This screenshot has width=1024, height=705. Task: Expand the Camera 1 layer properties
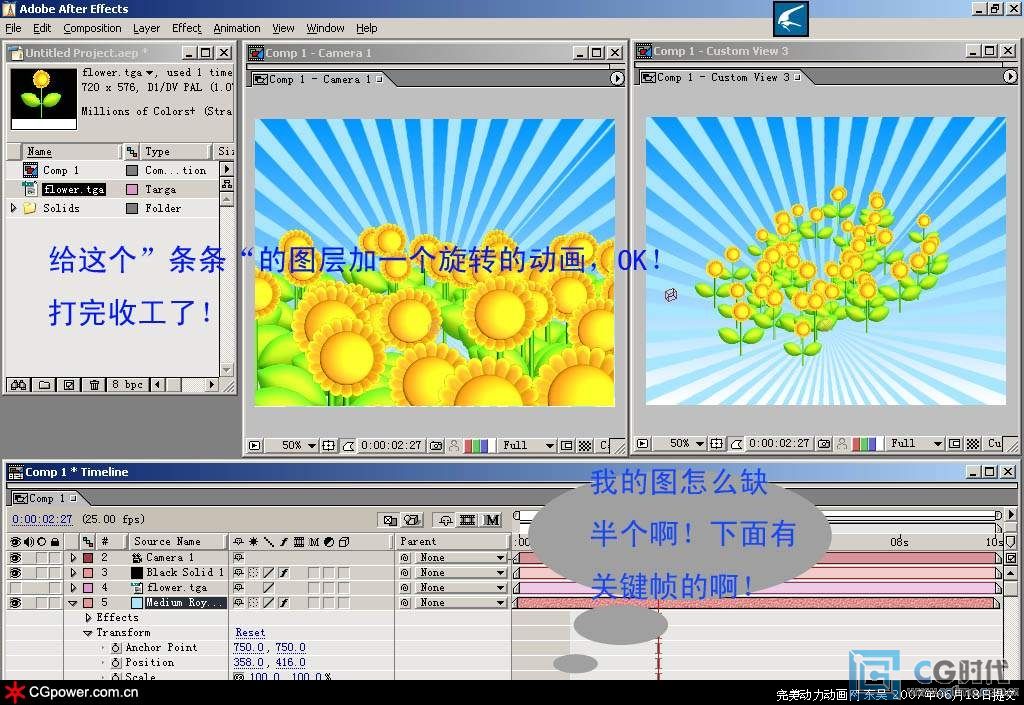[x=73, y=558]
